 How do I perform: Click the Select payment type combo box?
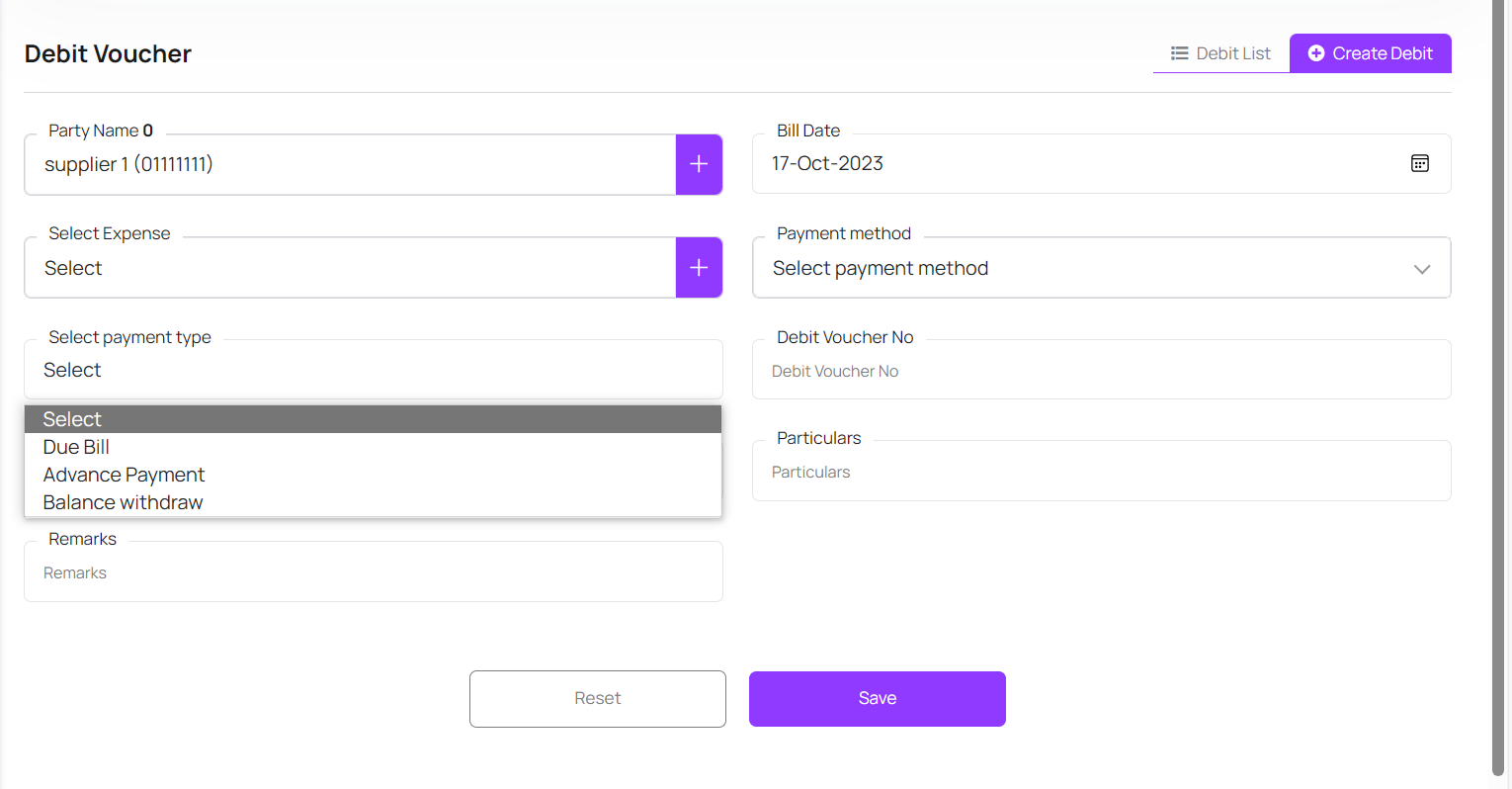[373, 370]
